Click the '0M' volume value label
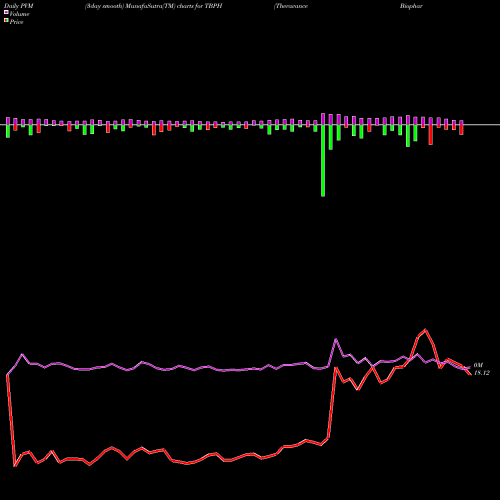500x500 pixels. pyautogui.click(x=478, y=365)
